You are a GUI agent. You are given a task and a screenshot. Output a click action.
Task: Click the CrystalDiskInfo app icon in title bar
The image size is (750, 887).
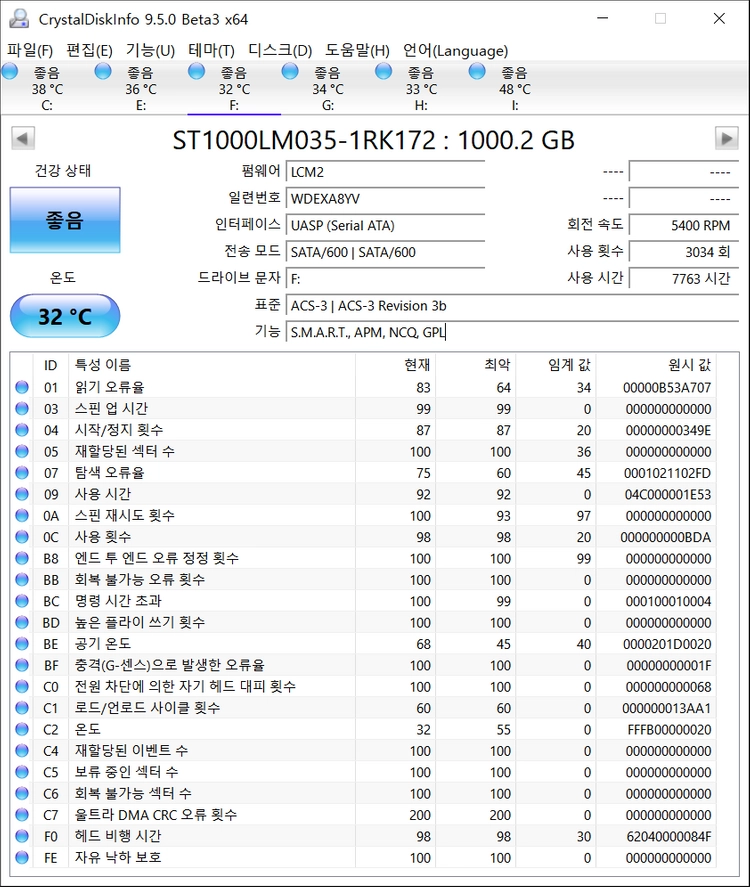pos(19,19)
